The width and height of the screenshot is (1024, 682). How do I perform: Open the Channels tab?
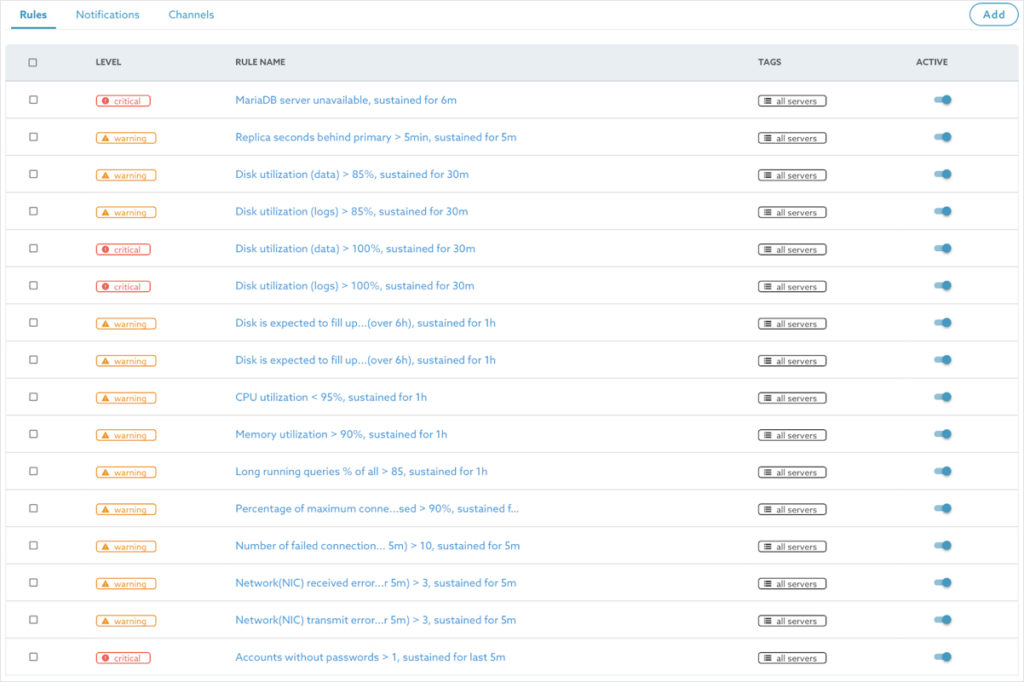click(191, 15)
